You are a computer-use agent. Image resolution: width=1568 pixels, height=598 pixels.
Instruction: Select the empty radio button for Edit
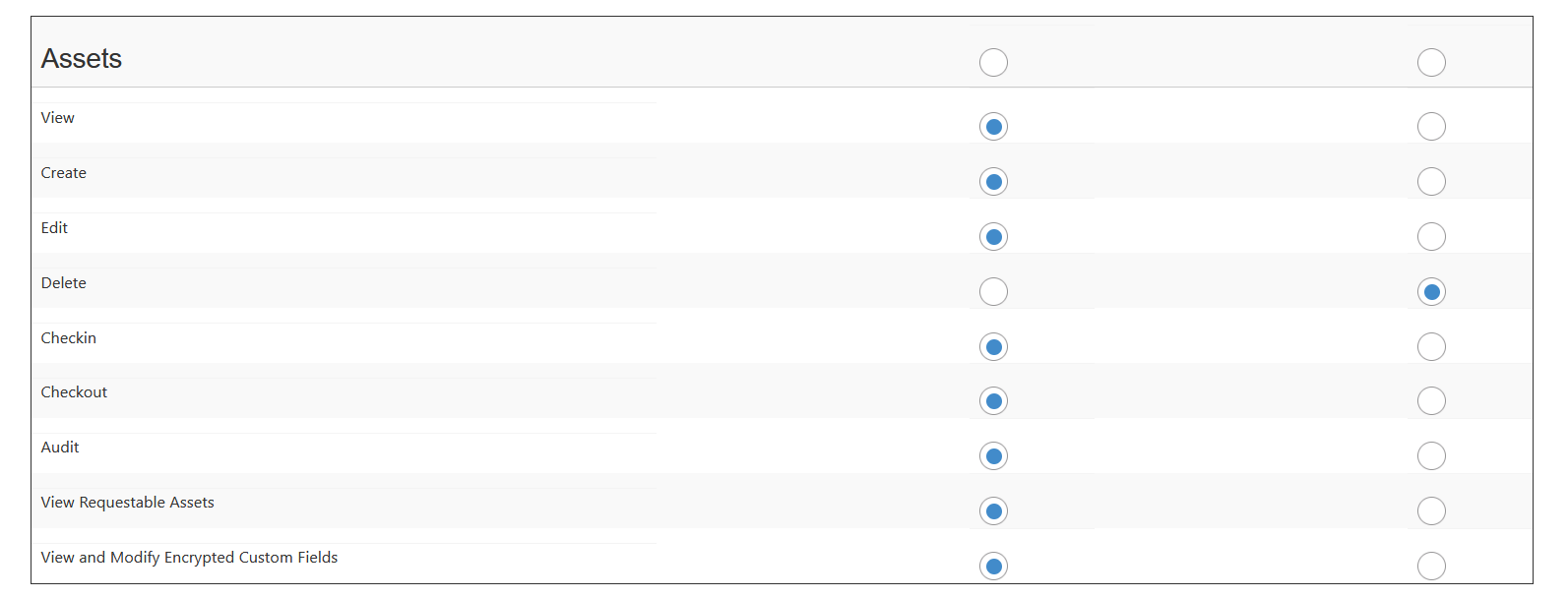(x=1431, y=237)
